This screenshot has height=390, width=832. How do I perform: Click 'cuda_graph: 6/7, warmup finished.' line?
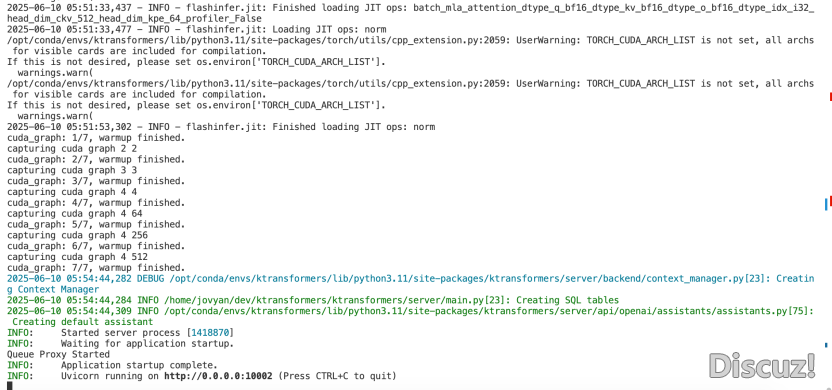click(x=96, y=246)
